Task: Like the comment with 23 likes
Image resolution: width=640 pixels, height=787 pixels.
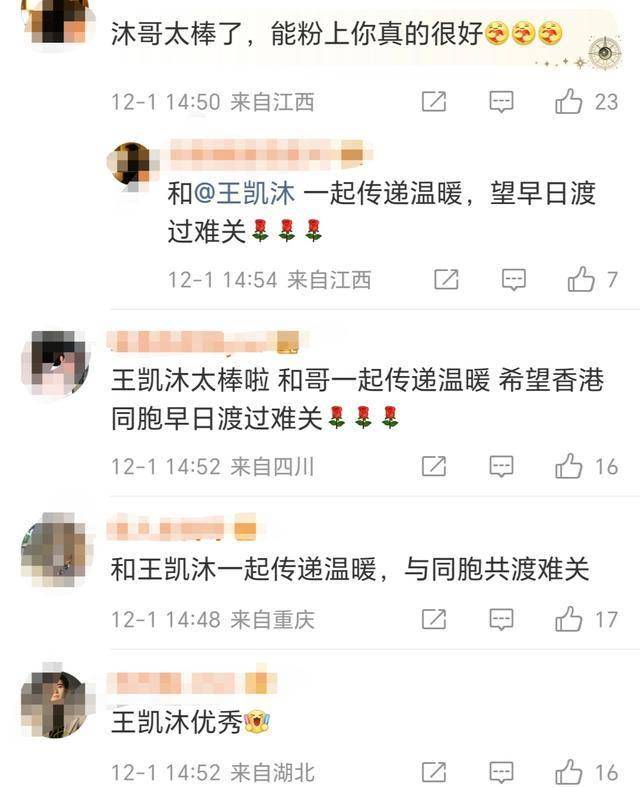Action: (569, 101)
